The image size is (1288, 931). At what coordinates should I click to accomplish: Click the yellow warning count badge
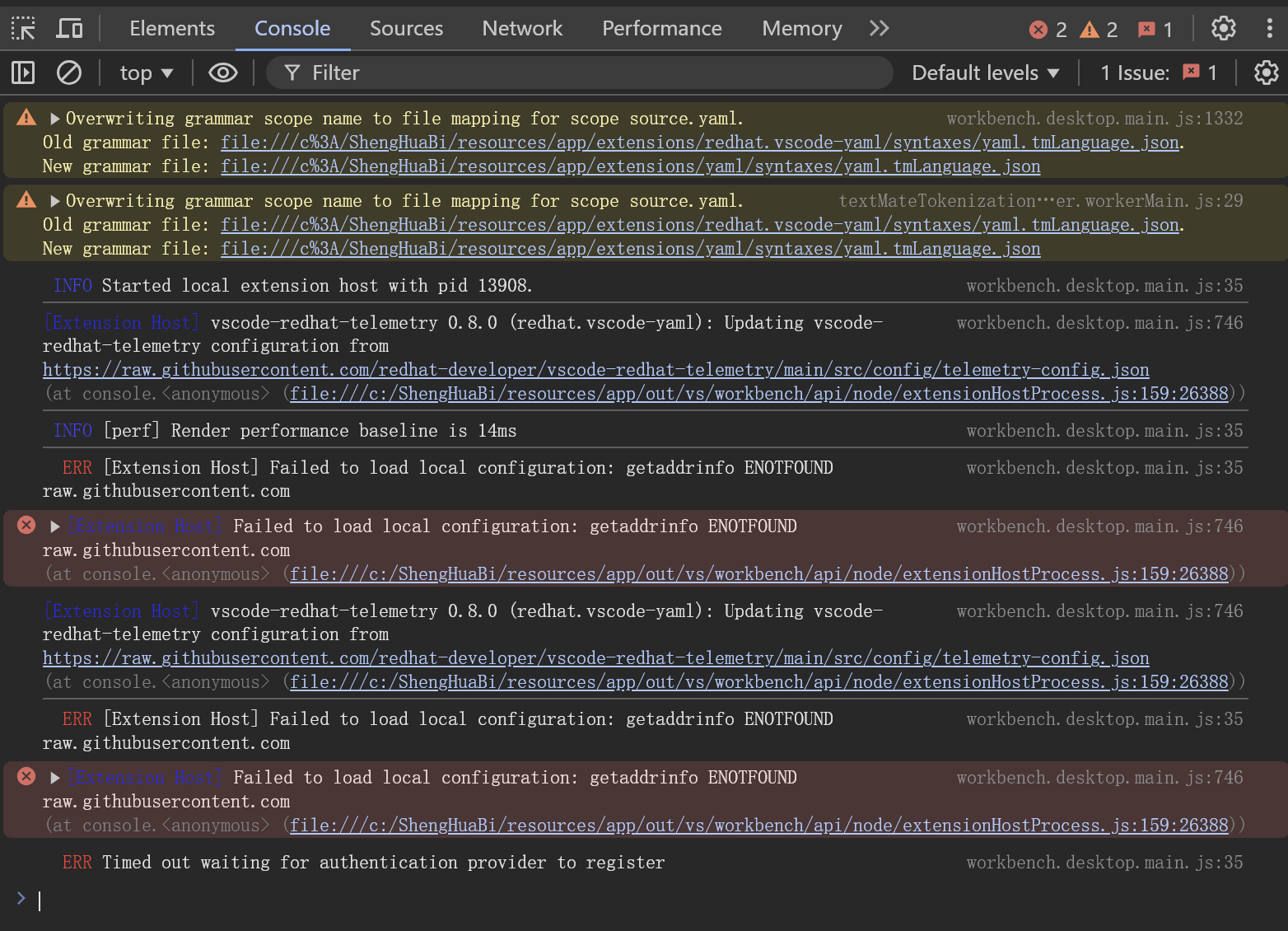pyautogui.click(x=1099, y=30)
